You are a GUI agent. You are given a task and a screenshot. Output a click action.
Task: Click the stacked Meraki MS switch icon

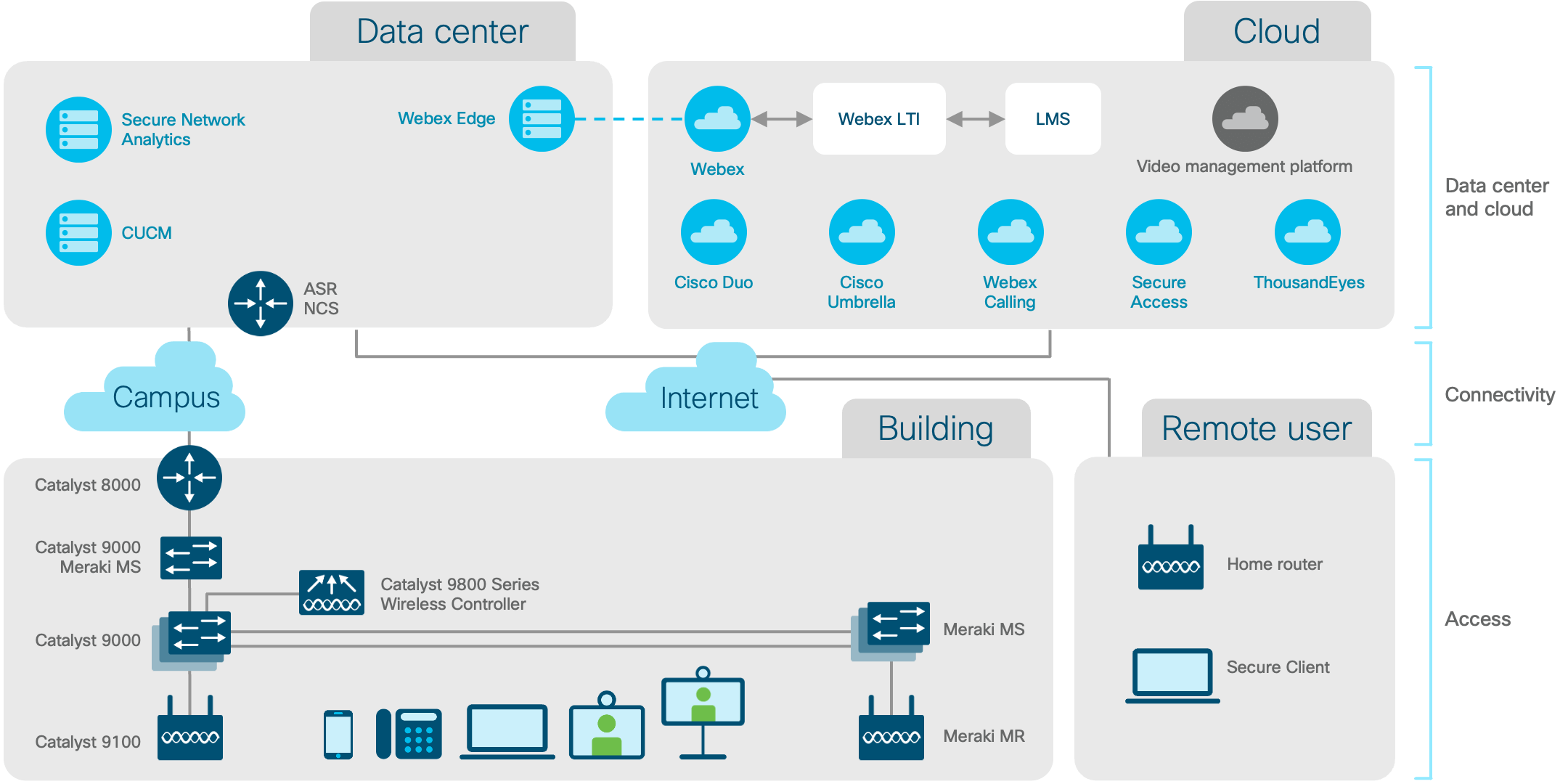tap(891, 631)
